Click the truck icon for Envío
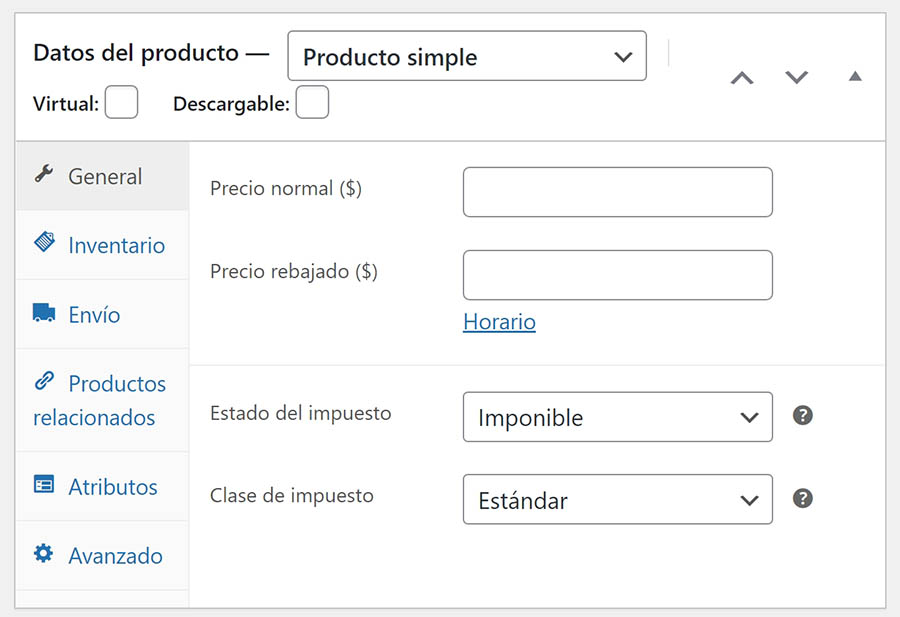The width and height of the screenshot is (900, 617). point(44,314)
